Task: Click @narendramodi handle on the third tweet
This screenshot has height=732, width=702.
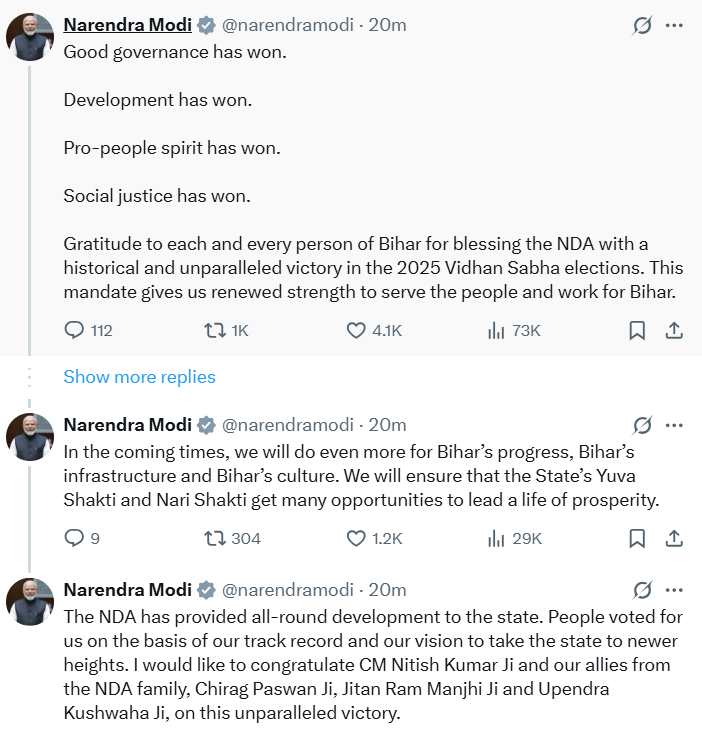Action: [x=287, y=590]
